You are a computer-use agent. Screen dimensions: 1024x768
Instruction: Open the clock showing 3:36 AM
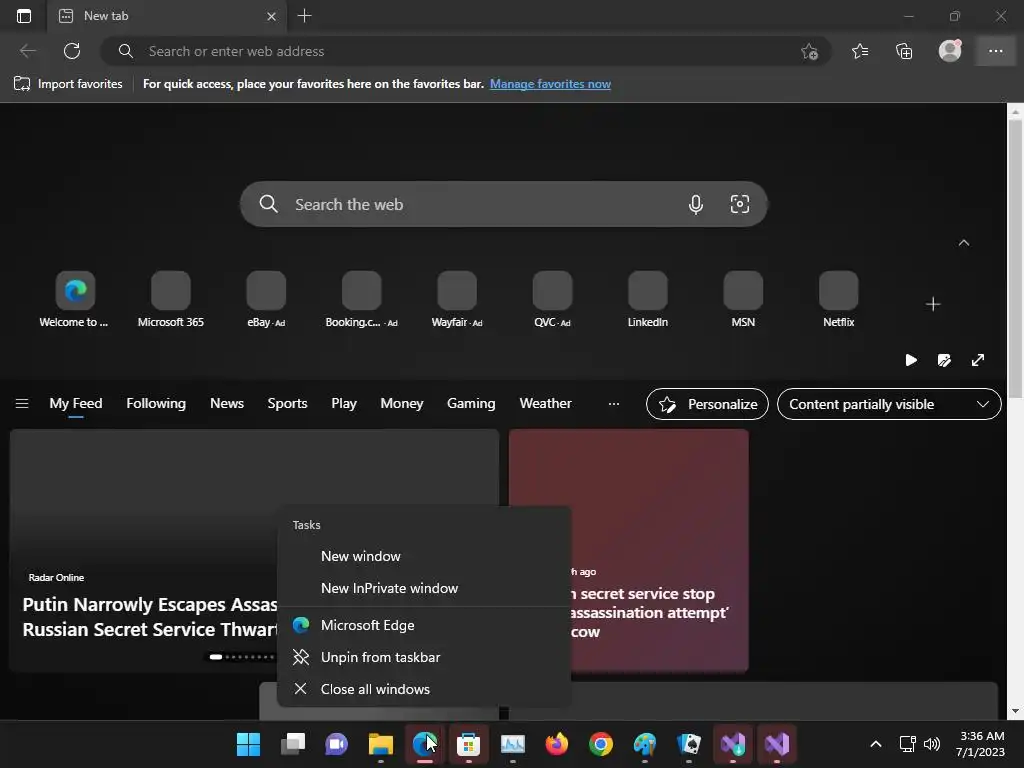(980, 744)
